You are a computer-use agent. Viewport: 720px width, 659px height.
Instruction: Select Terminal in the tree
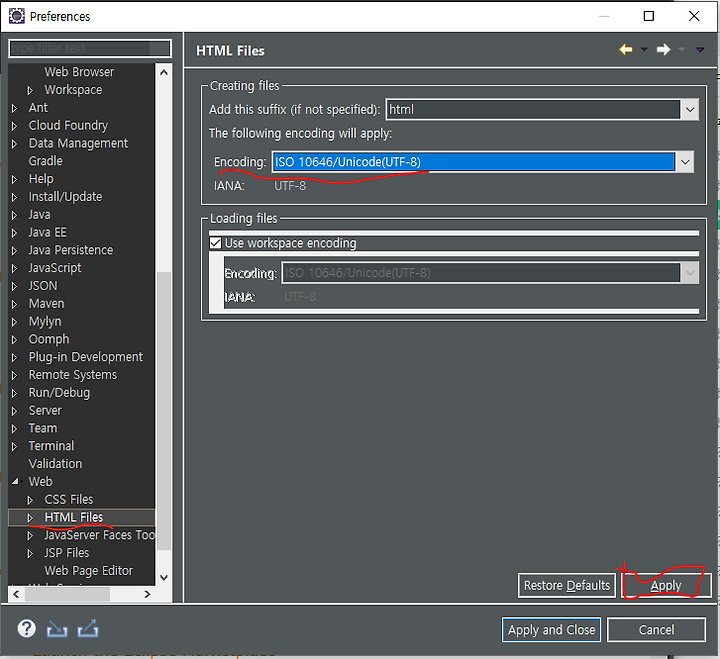[51, 446]
